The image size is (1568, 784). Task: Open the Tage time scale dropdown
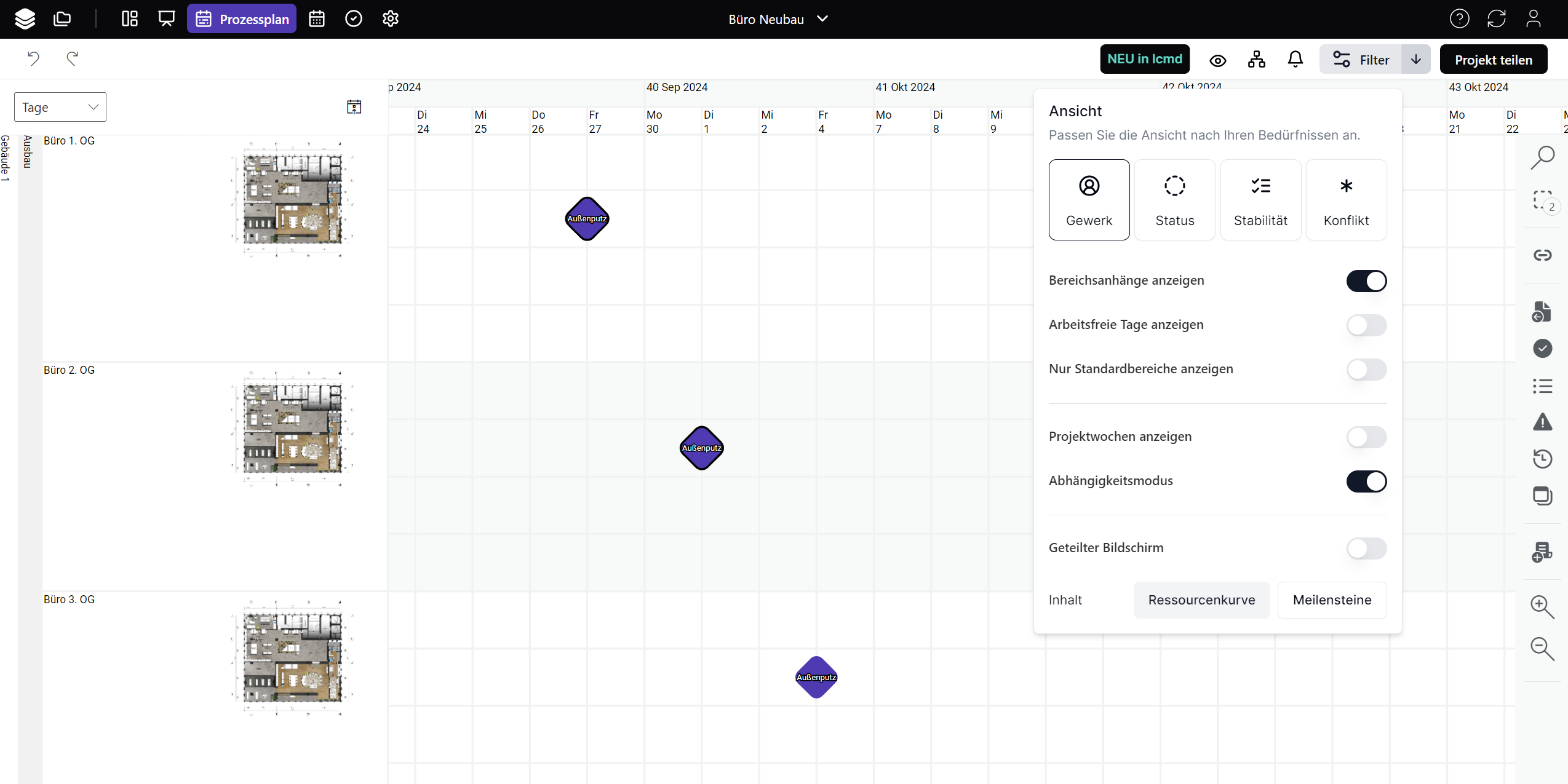60,108
